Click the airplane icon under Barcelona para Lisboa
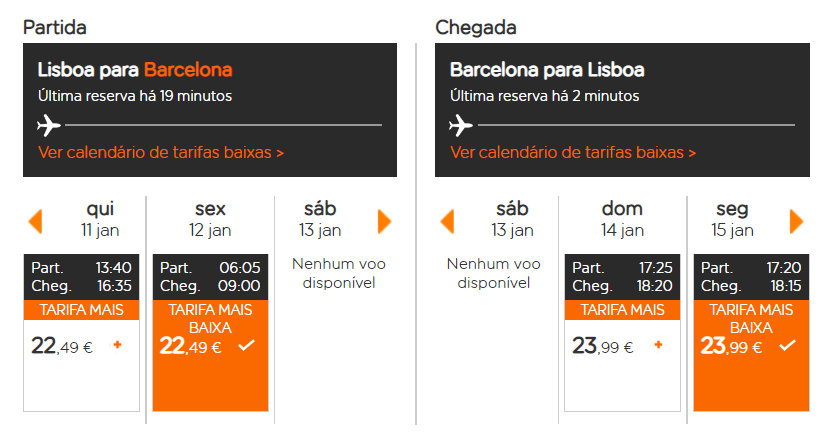Screen dimensions: 826x445 coord(461,125)
